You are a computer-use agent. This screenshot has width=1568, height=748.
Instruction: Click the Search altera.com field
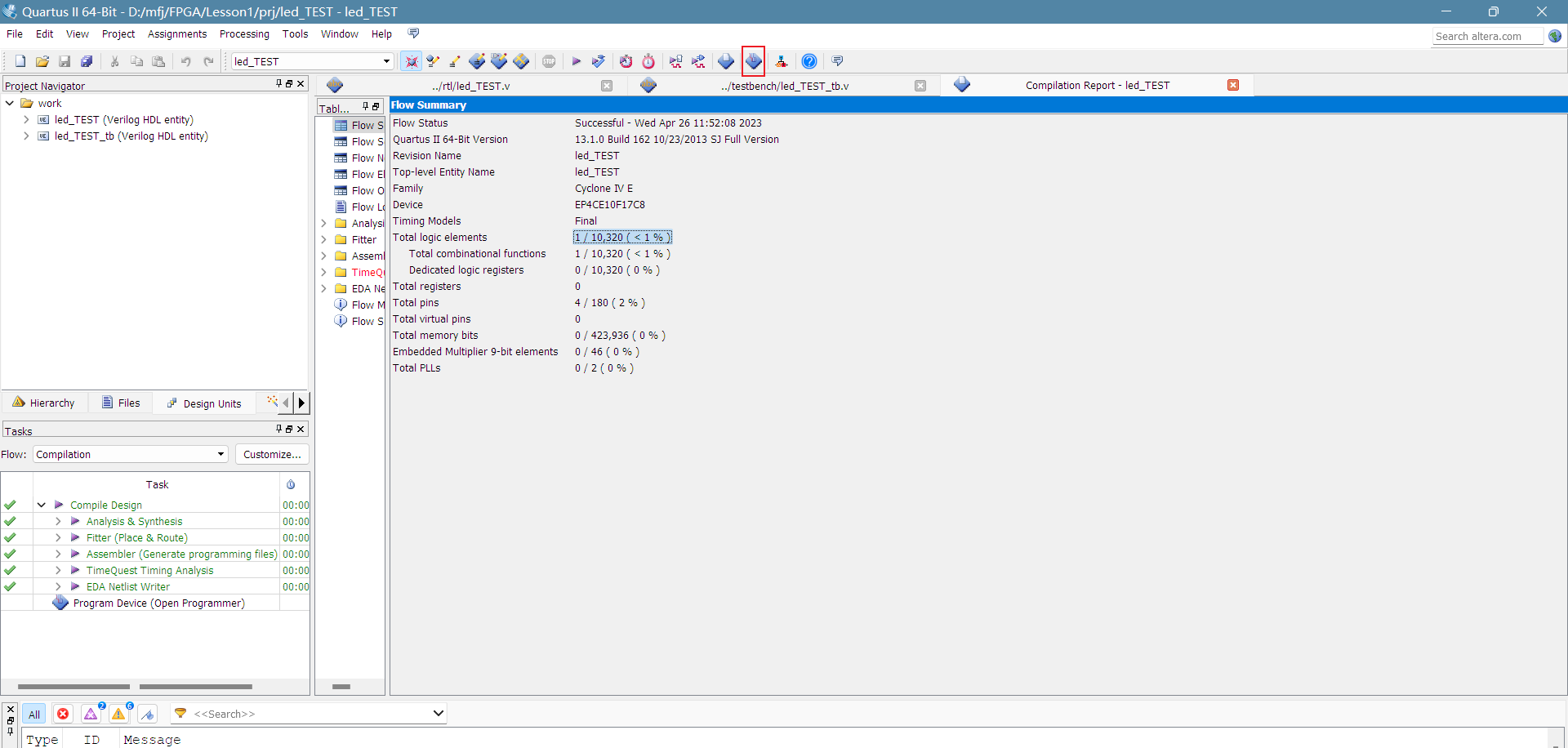pyautogui.click(x=1487, y=36)
